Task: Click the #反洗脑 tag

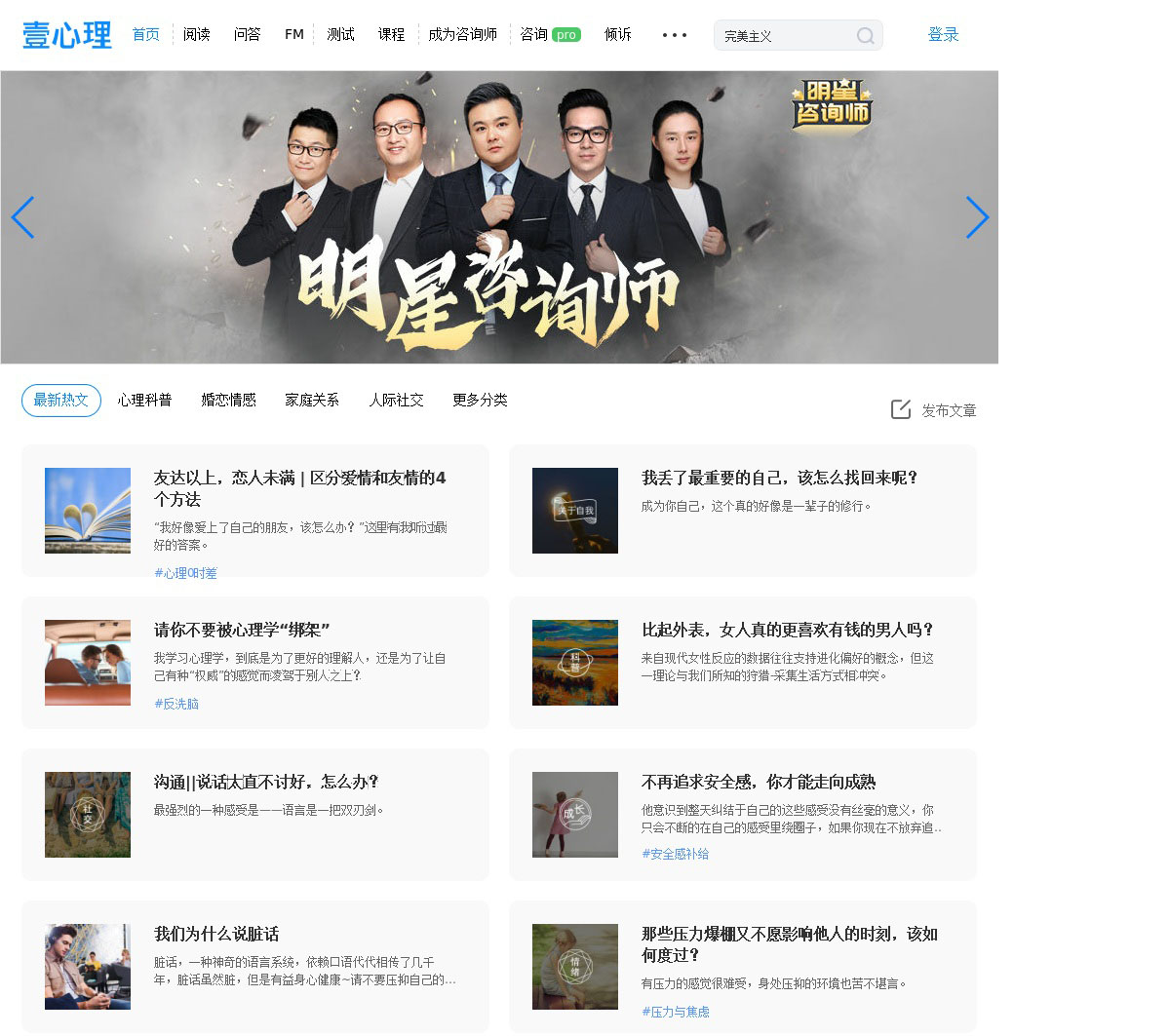Action: click(176, 704)
